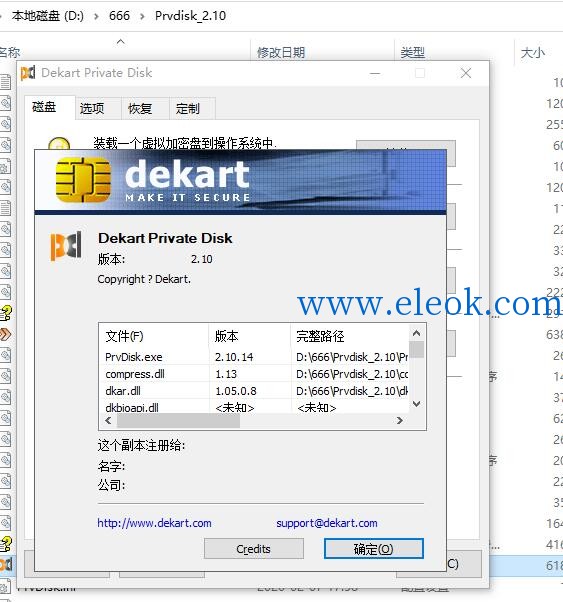Click version cell 2.10.14

(234, 357)
